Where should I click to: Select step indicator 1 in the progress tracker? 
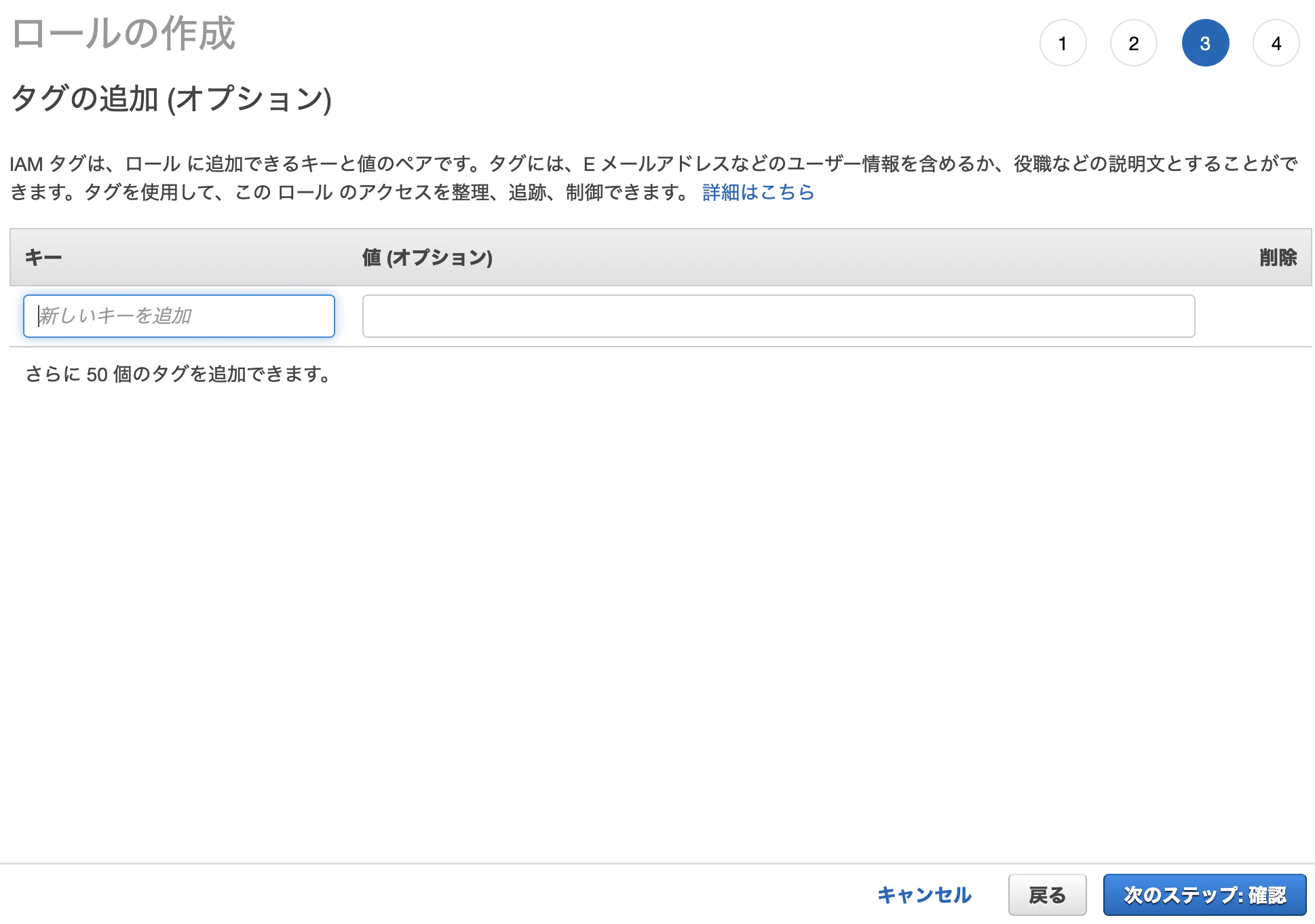coord(1063,42)
